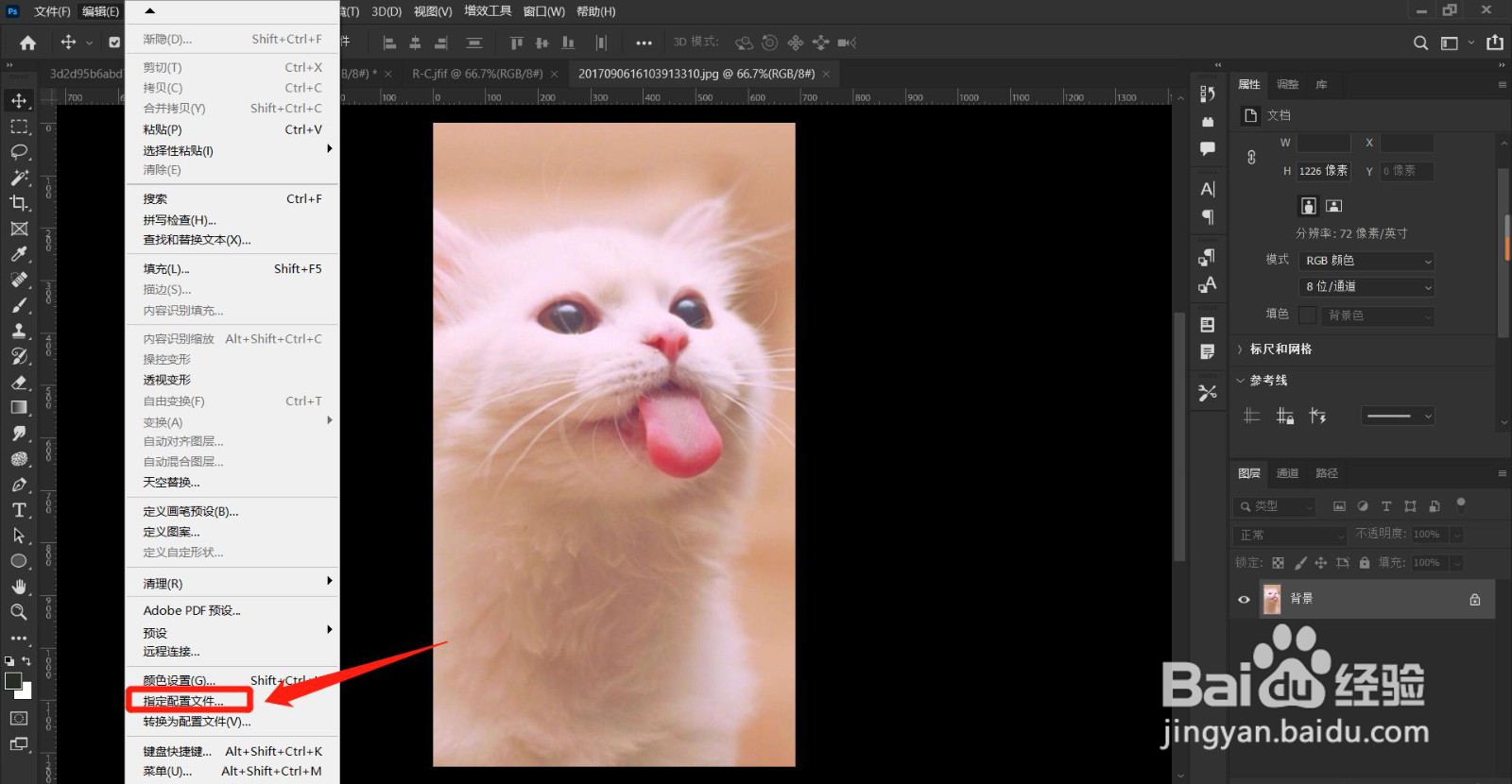Change screen mode from the toolbar
Screen dimensions: 1512x784
pyautogui.click(x=19, y=744)
